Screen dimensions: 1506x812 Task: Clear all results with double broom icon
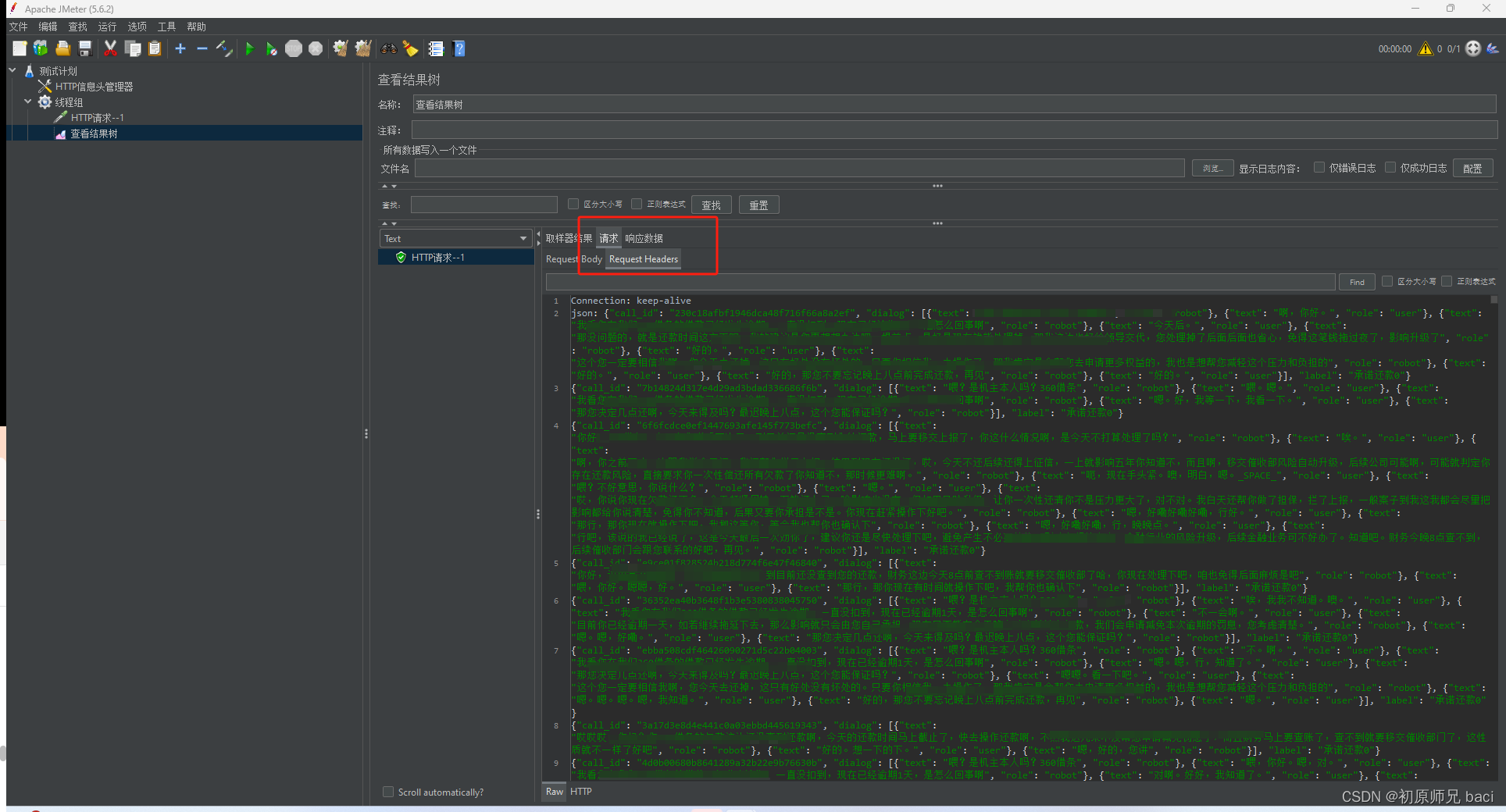[x=362, y=48]
